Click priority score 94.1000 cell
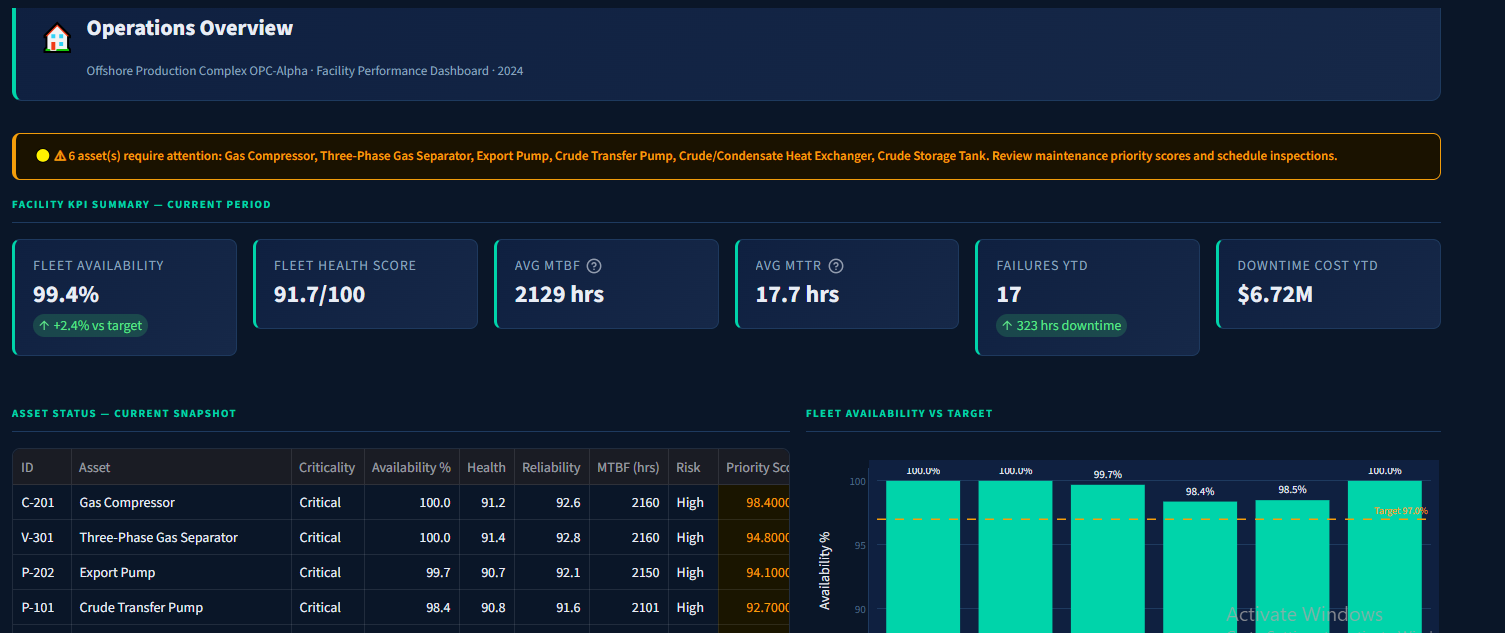 [754, 572]
